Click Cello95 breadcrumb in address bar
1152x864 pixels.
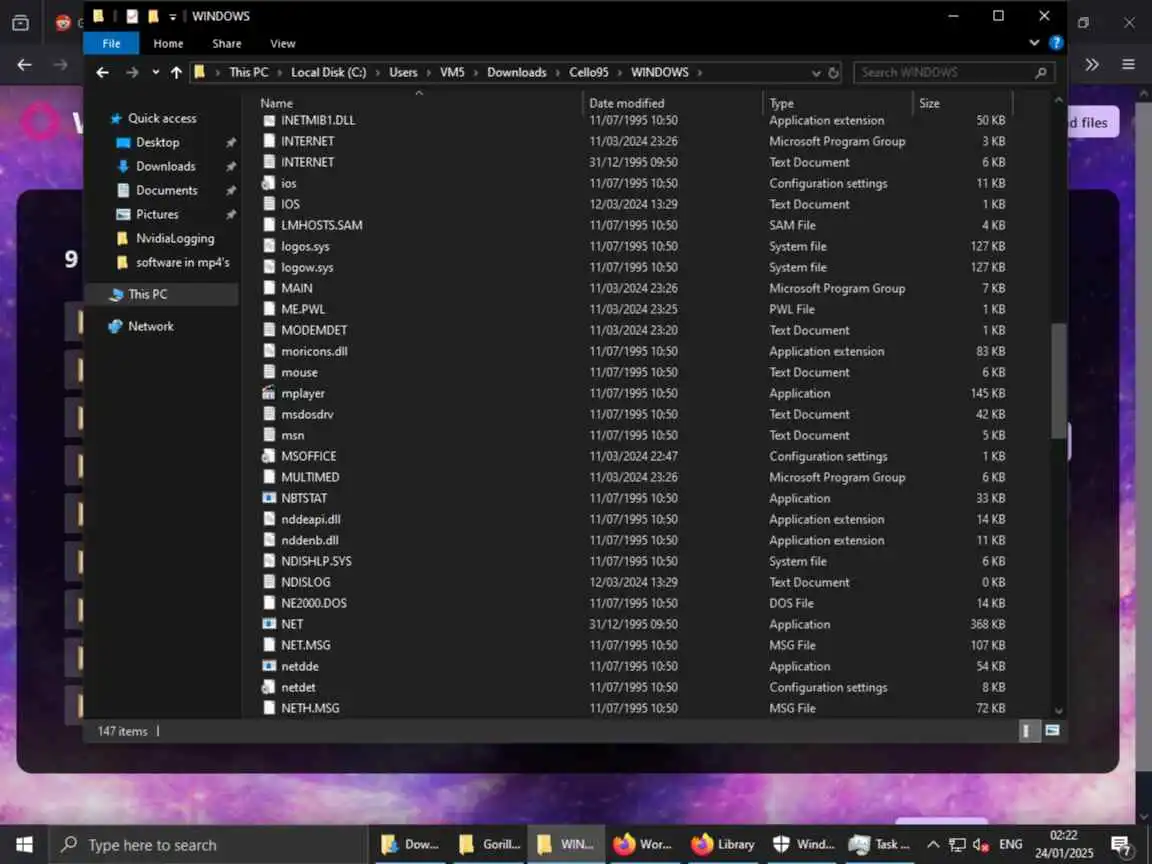[x=588, y=72]
